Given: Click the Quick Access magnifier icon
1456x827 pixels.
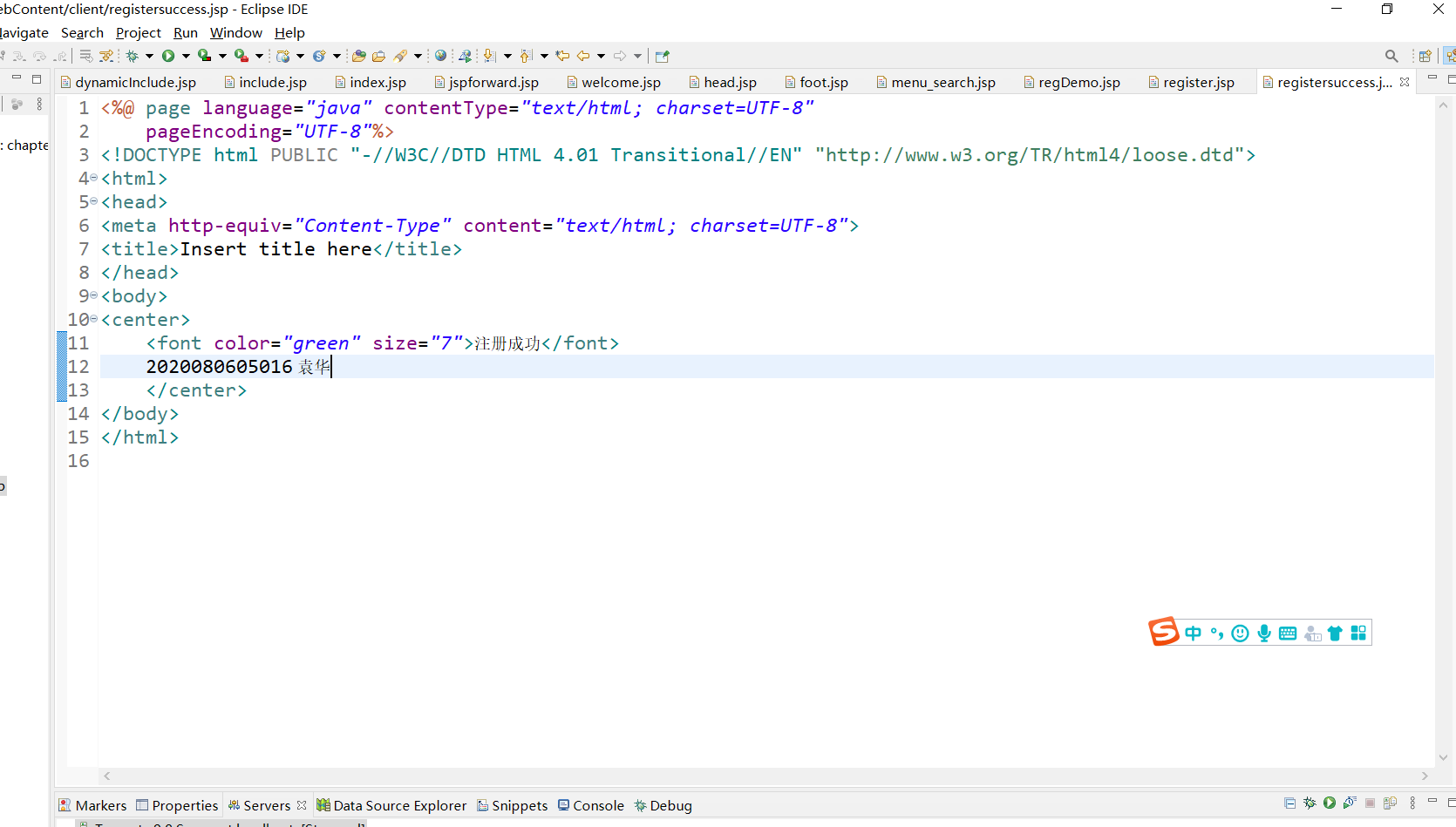Looking at the screenshot, I should [1391, 56].
